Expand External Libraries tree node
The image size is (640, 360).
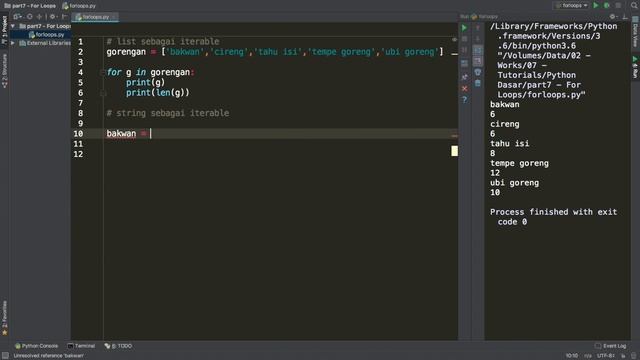[x=13, y=43]
